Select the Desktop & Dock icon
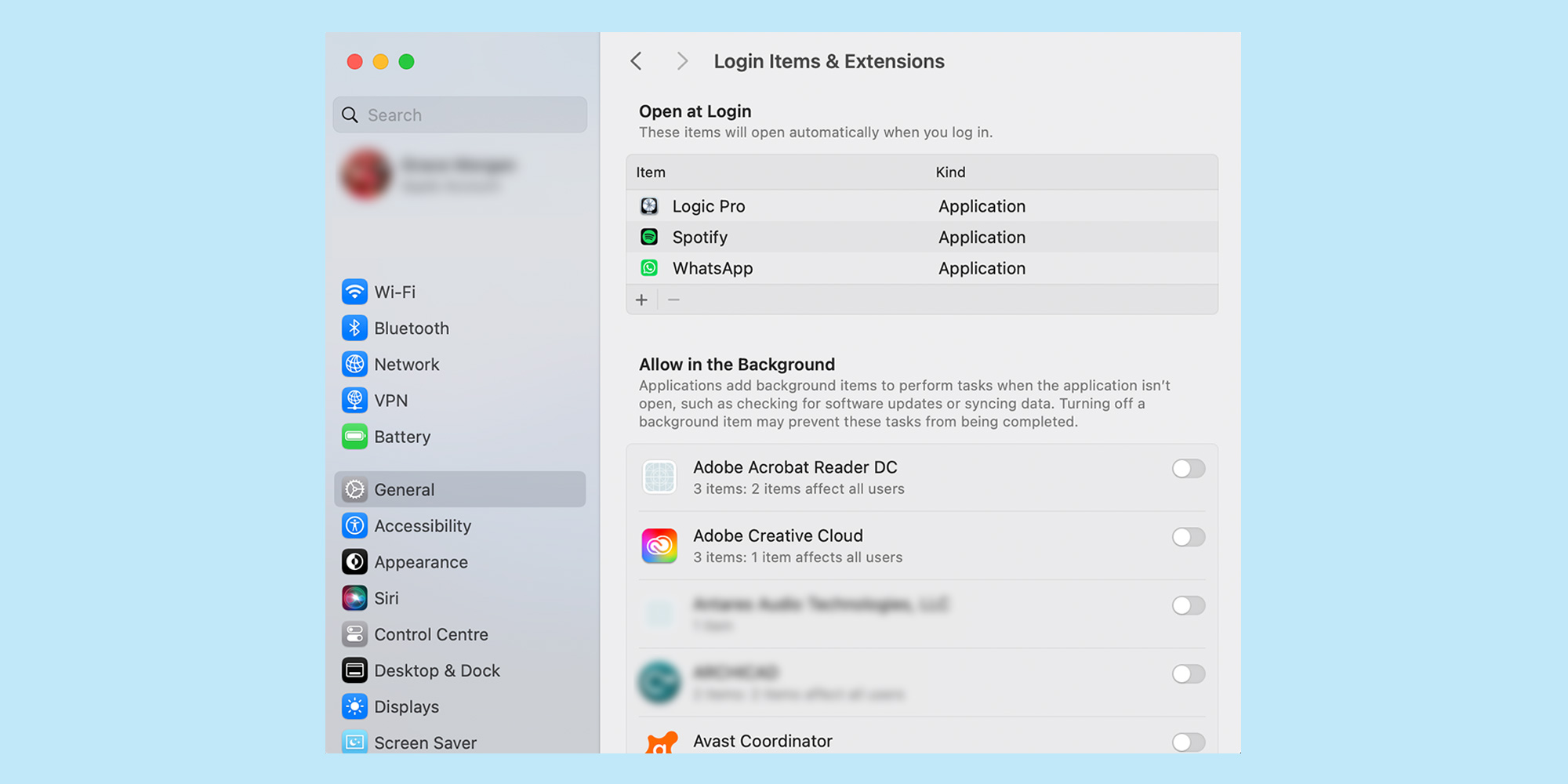 (354, 670)
